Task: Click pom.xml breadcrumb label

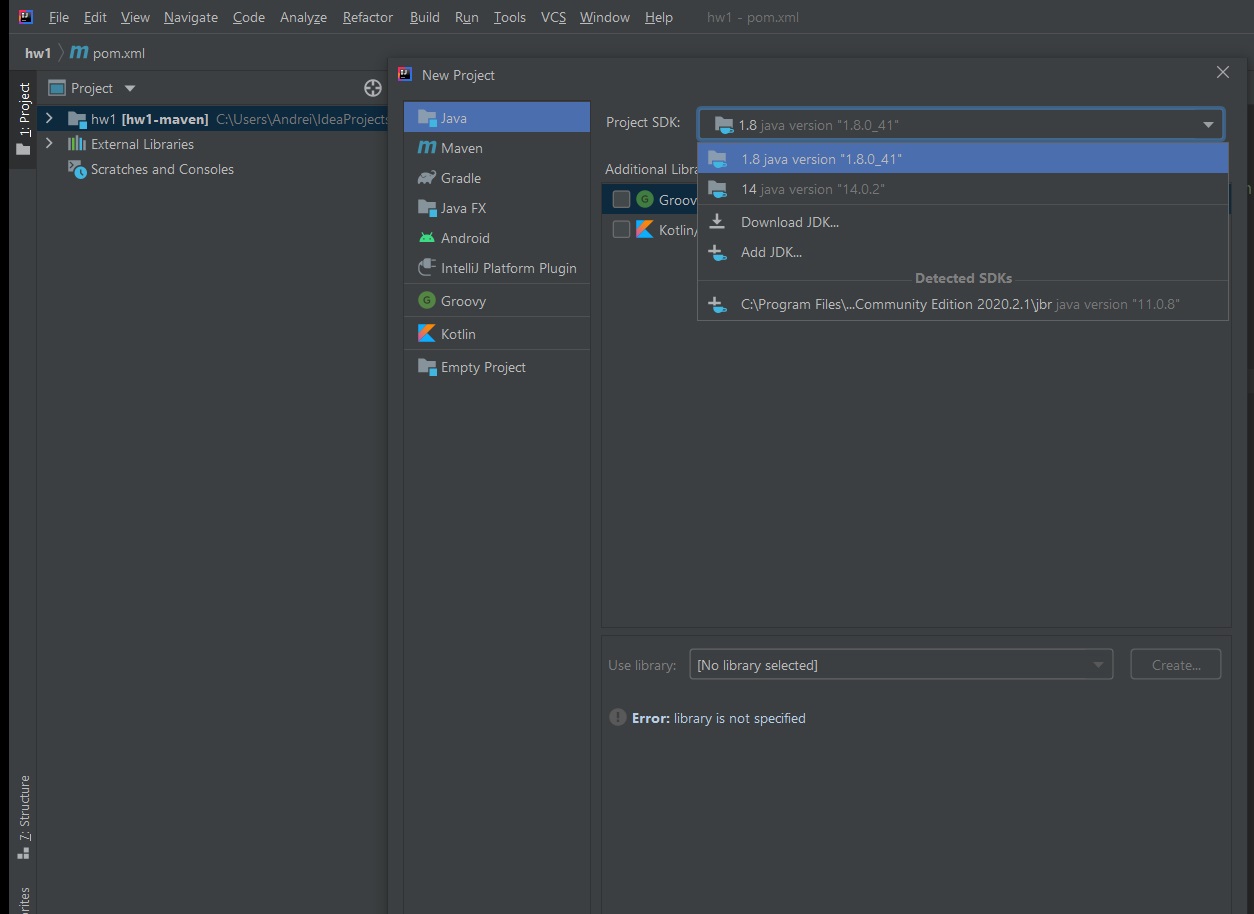Action: [x=119, y=53]
